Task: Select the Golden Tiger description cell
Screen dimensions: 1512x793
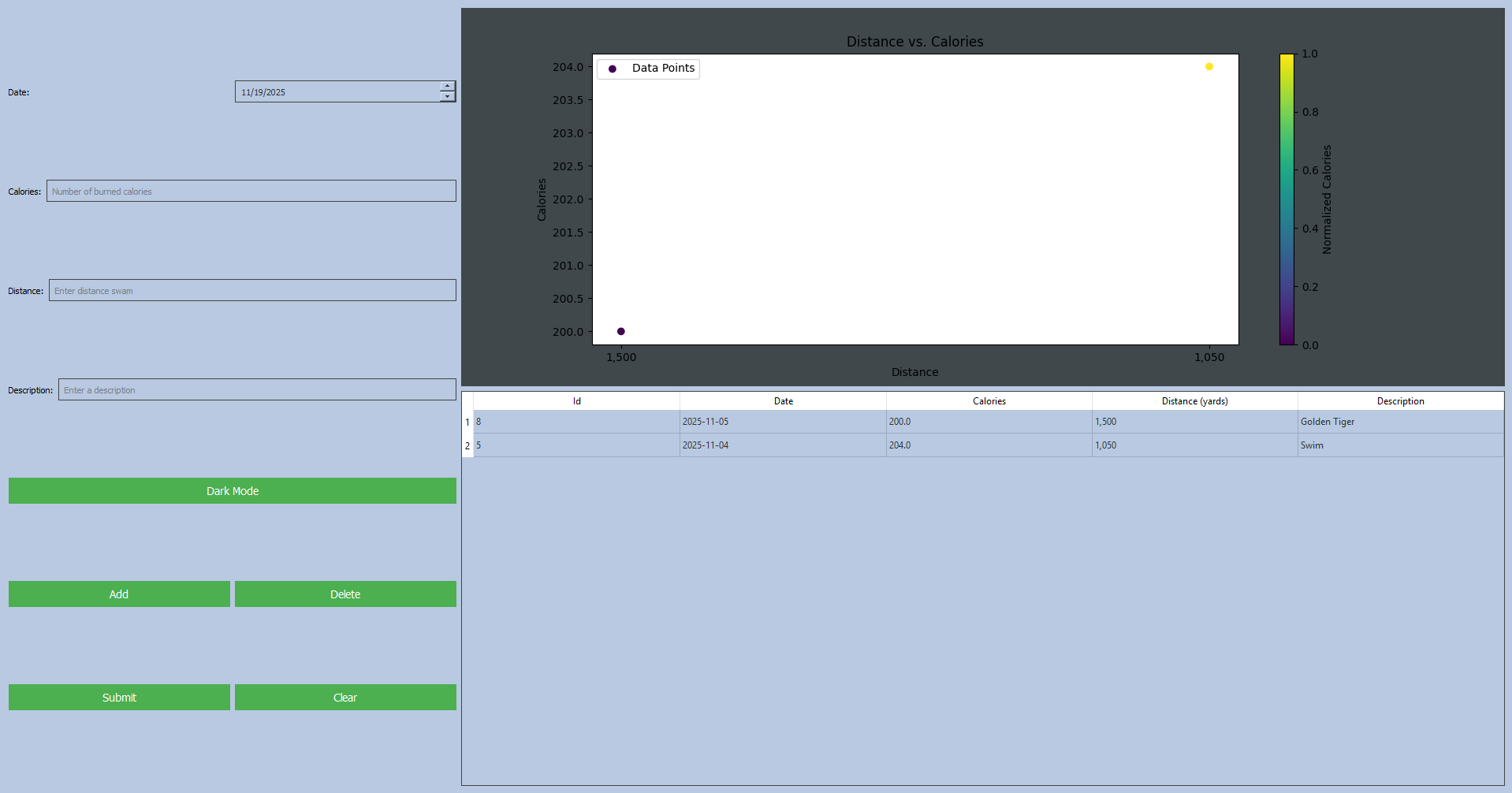Action: click(x=1400, y=422)
